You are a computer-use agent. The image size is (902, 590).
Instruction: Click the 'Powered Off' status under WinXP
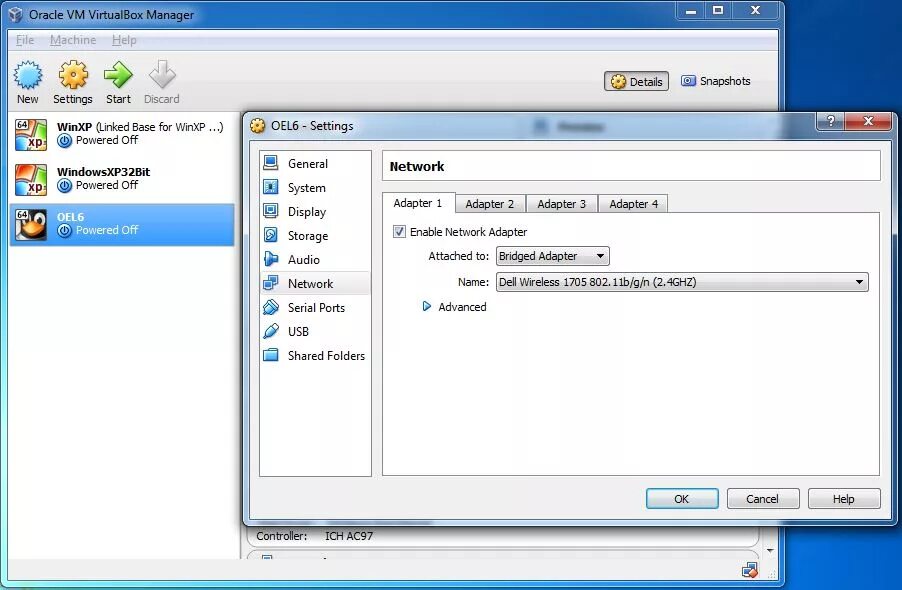[x=107, y=140]
